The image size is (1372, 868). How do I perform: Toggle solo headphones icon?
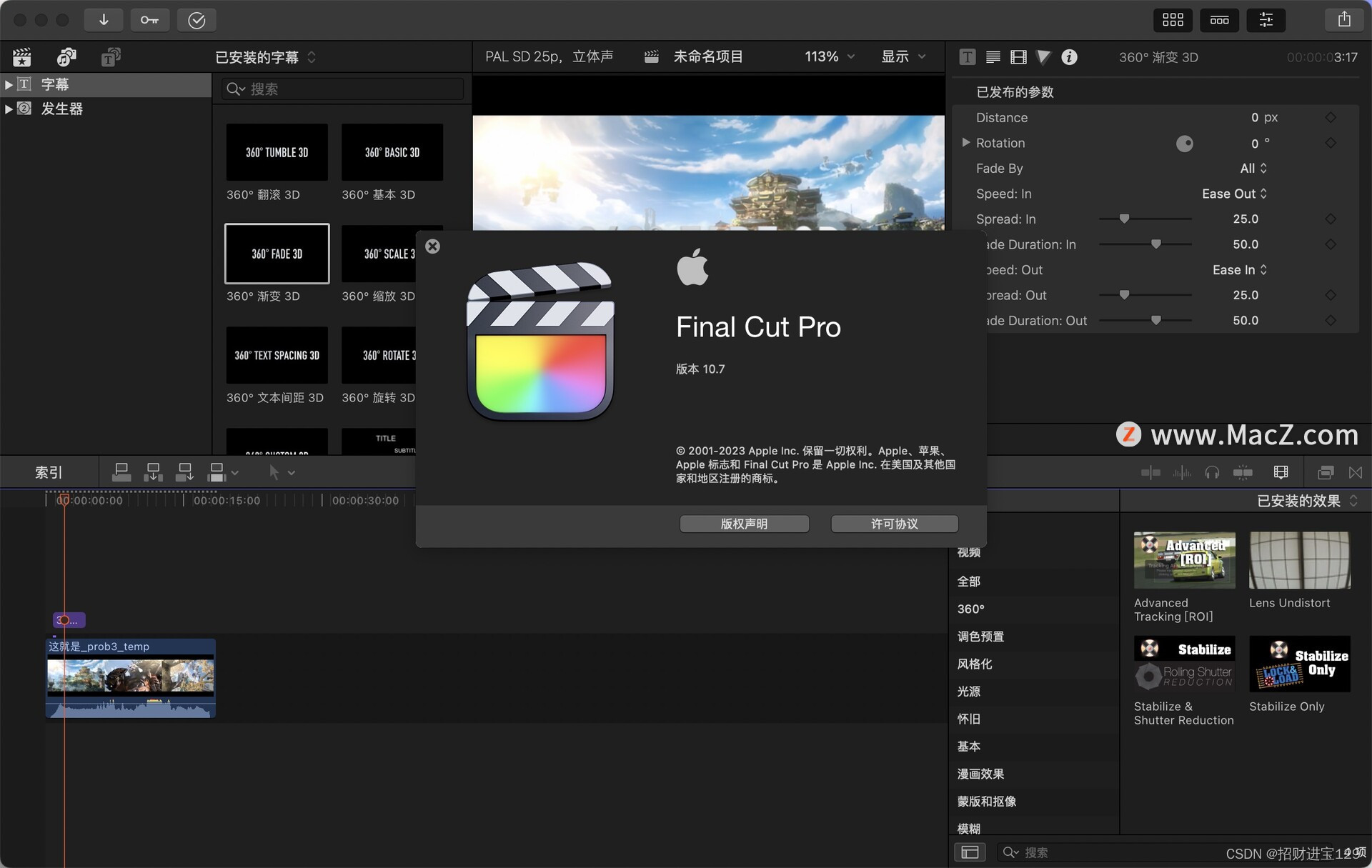click(x=1212, y=472)
